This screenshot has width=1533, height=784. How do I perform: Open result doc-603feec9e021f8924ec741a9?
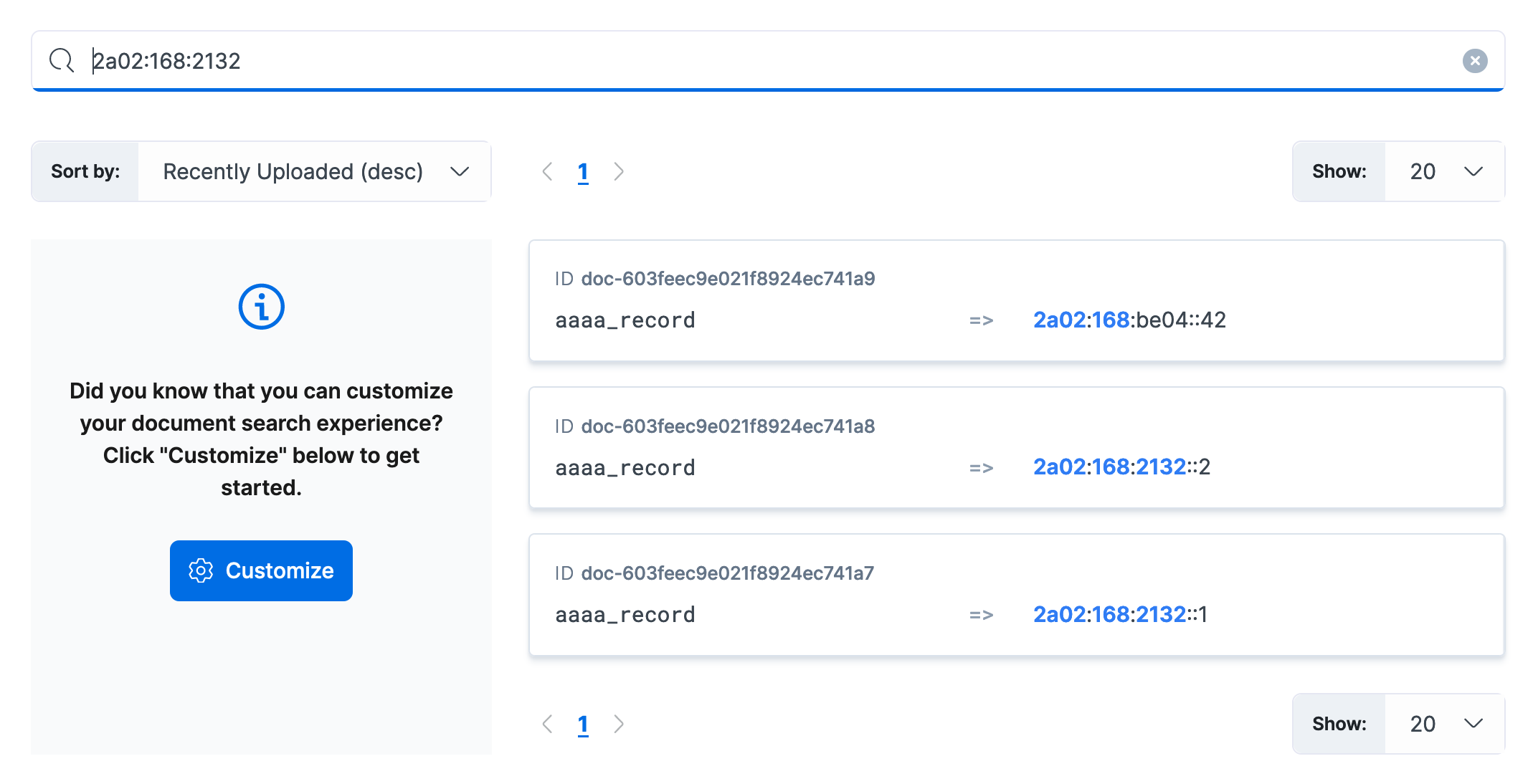click(727, 279)
